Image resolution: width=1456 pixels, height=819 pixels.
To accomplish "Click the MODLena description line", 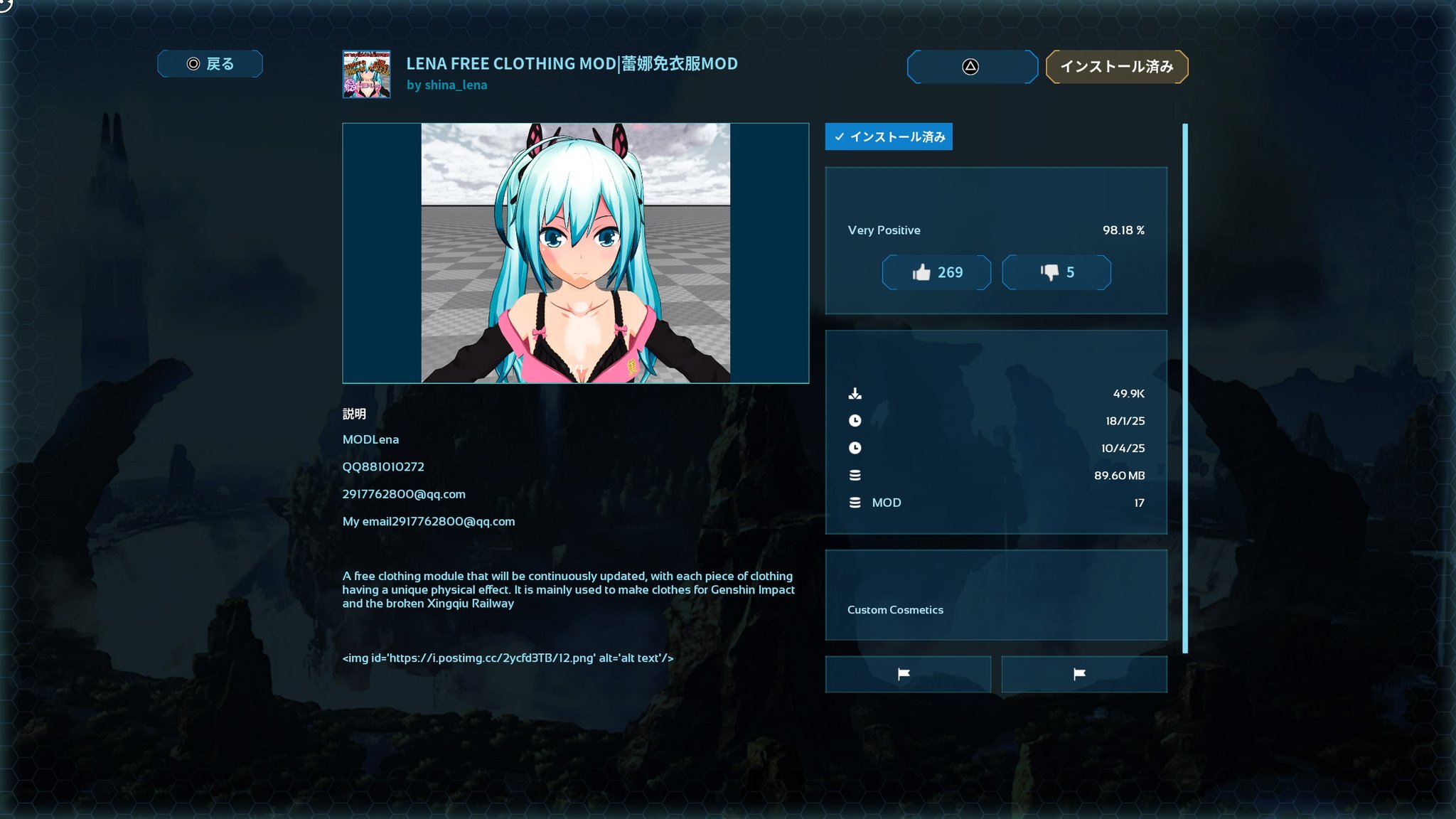I will click(370, 440).
